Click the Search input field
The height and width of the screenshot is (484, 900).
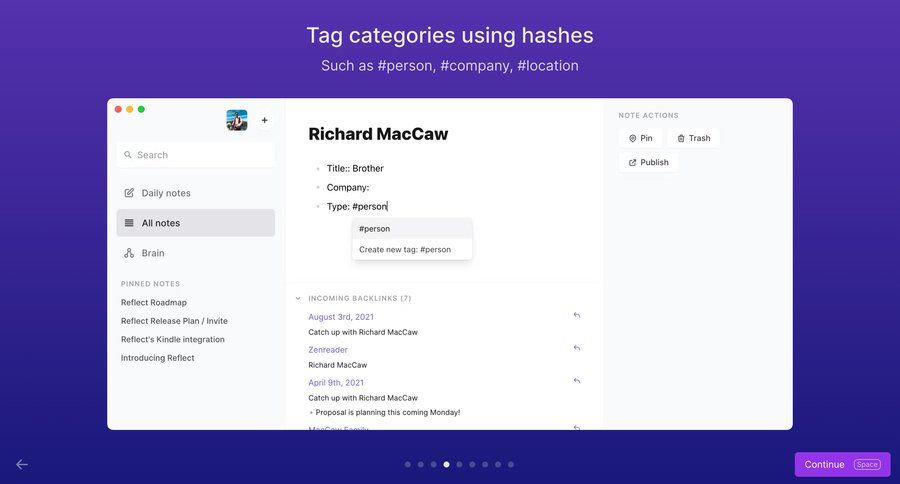point(195,155)
